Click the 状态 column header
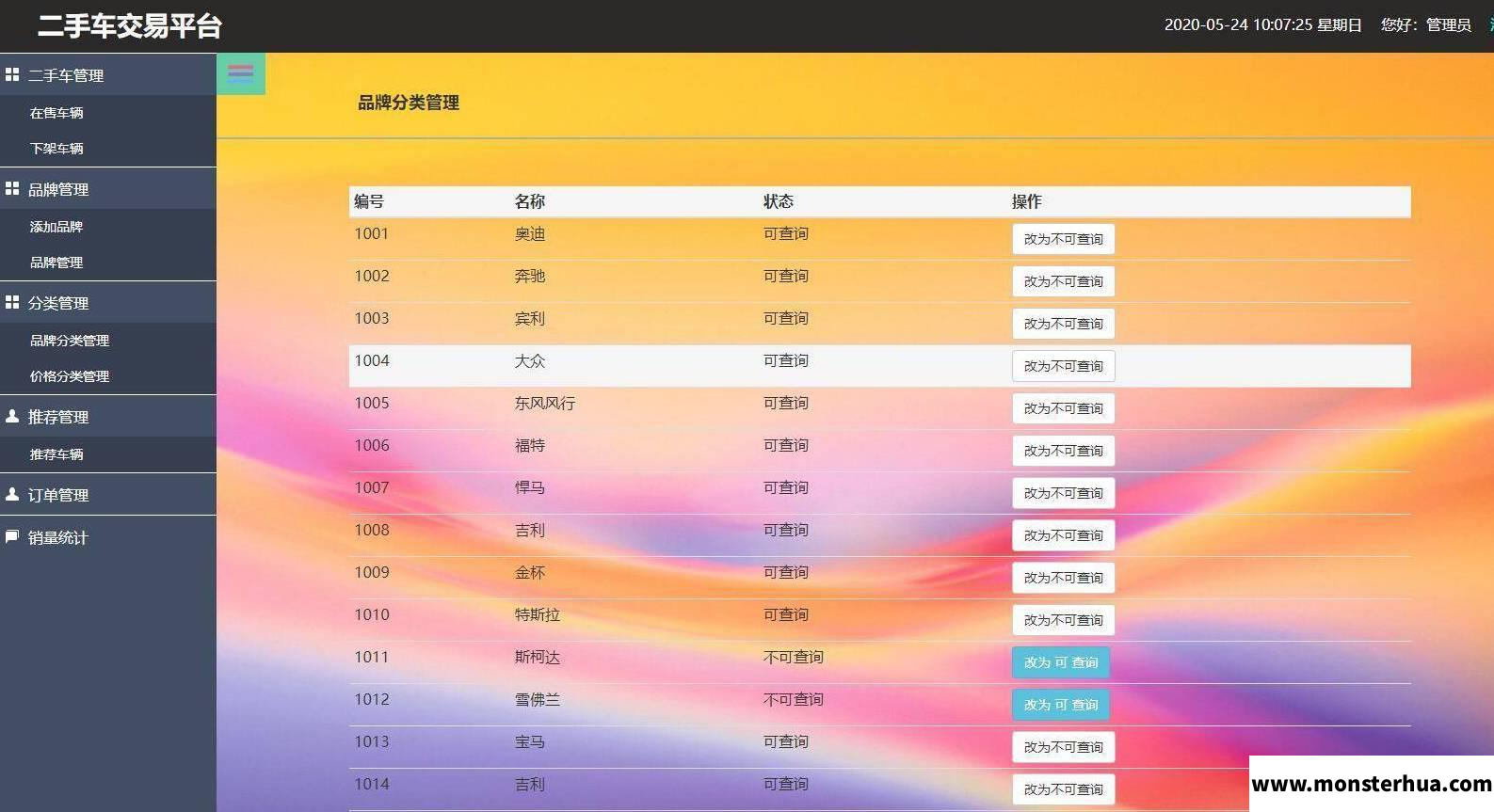 (x=779, y=201)
